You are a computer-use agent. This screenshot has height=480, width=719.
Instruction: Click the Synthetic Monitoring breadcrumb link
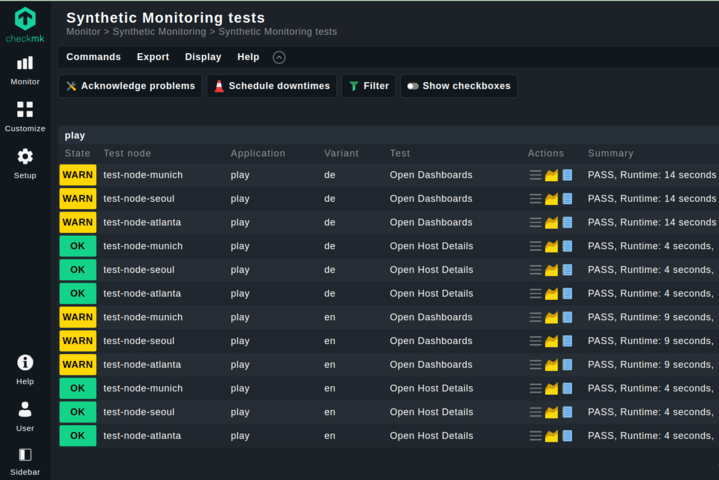pyautogui.click(x=160, y=32)
